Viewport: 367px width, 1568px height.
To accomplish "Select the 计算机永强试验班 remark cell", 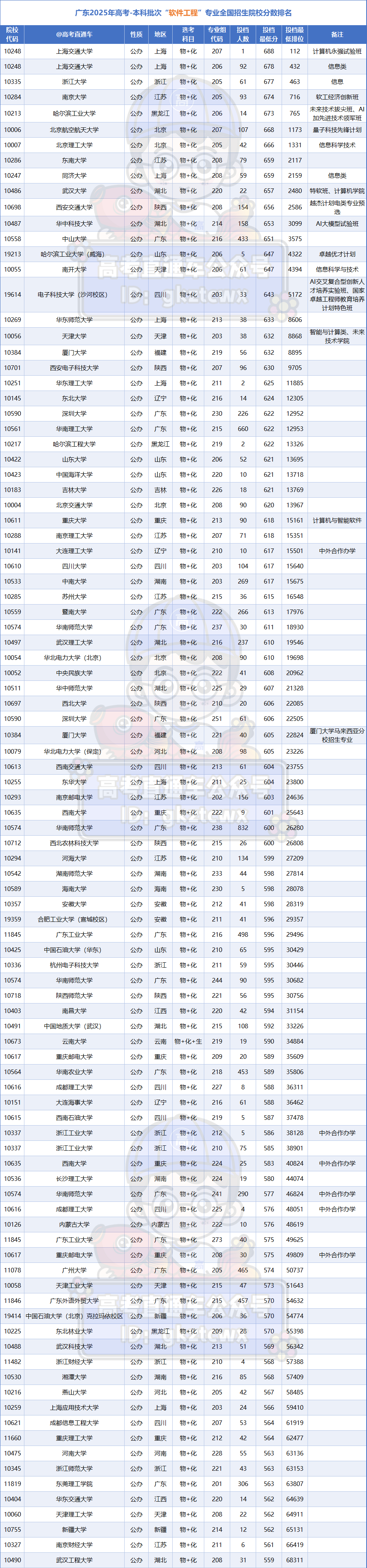I will [x=337, y=52].
